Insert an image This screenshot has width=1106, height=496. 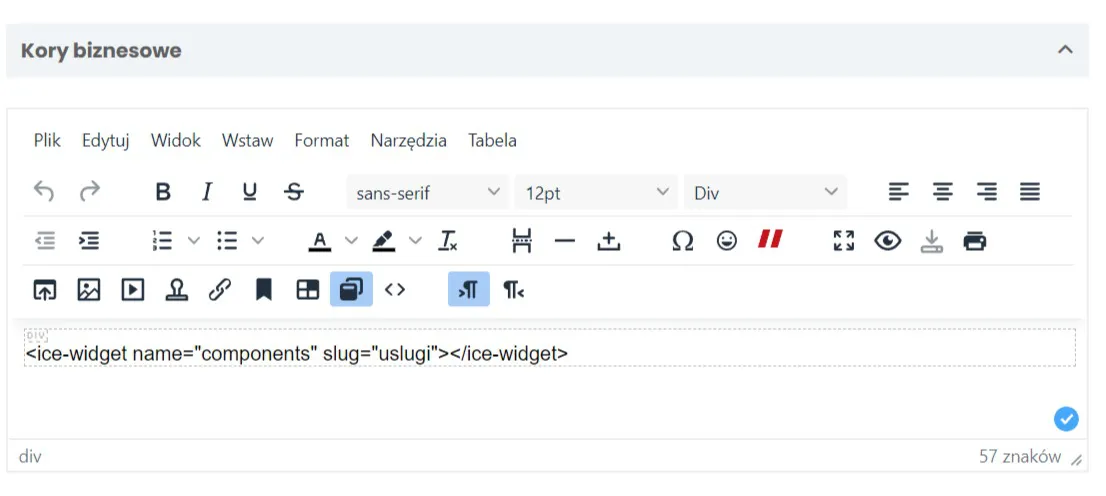[x=89, y=289]
